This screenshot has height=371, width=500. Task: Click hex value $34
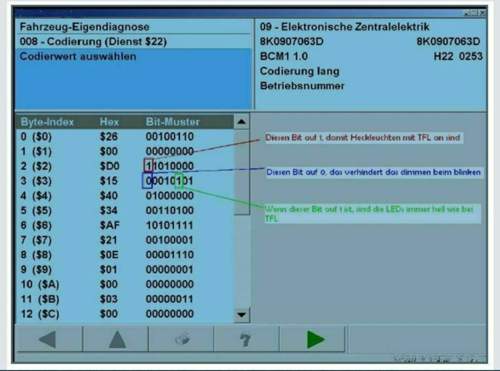point(109,210)
